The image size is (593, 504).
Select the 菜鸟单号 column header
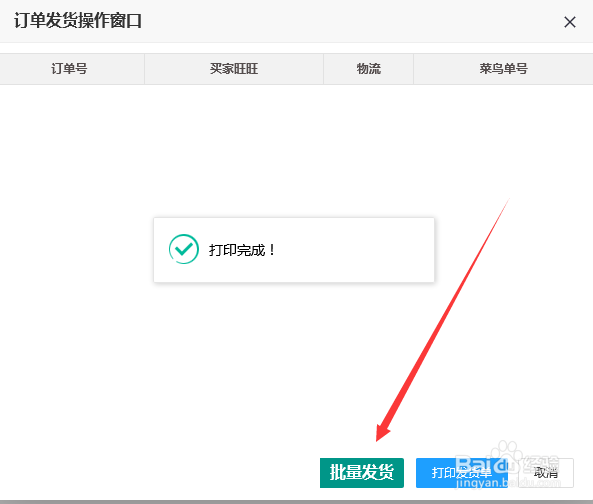pyautogui.click(x=503, y=69)
